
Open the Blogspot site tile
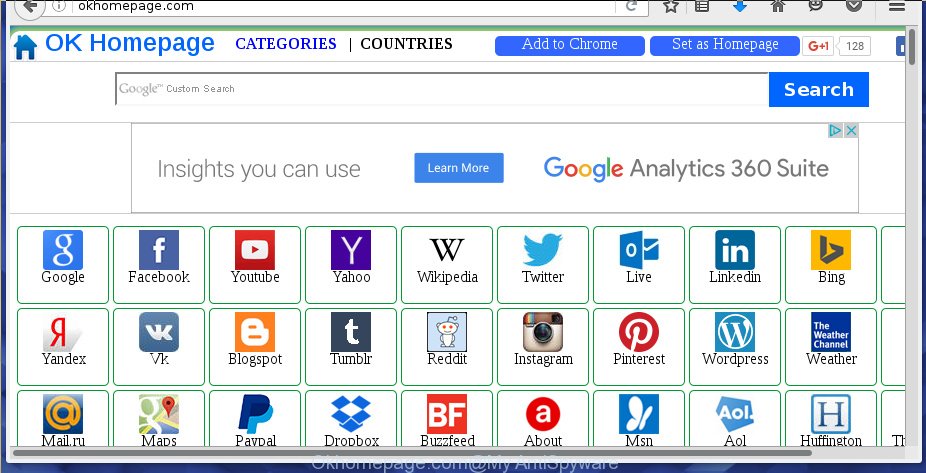(x=255, y=347)
